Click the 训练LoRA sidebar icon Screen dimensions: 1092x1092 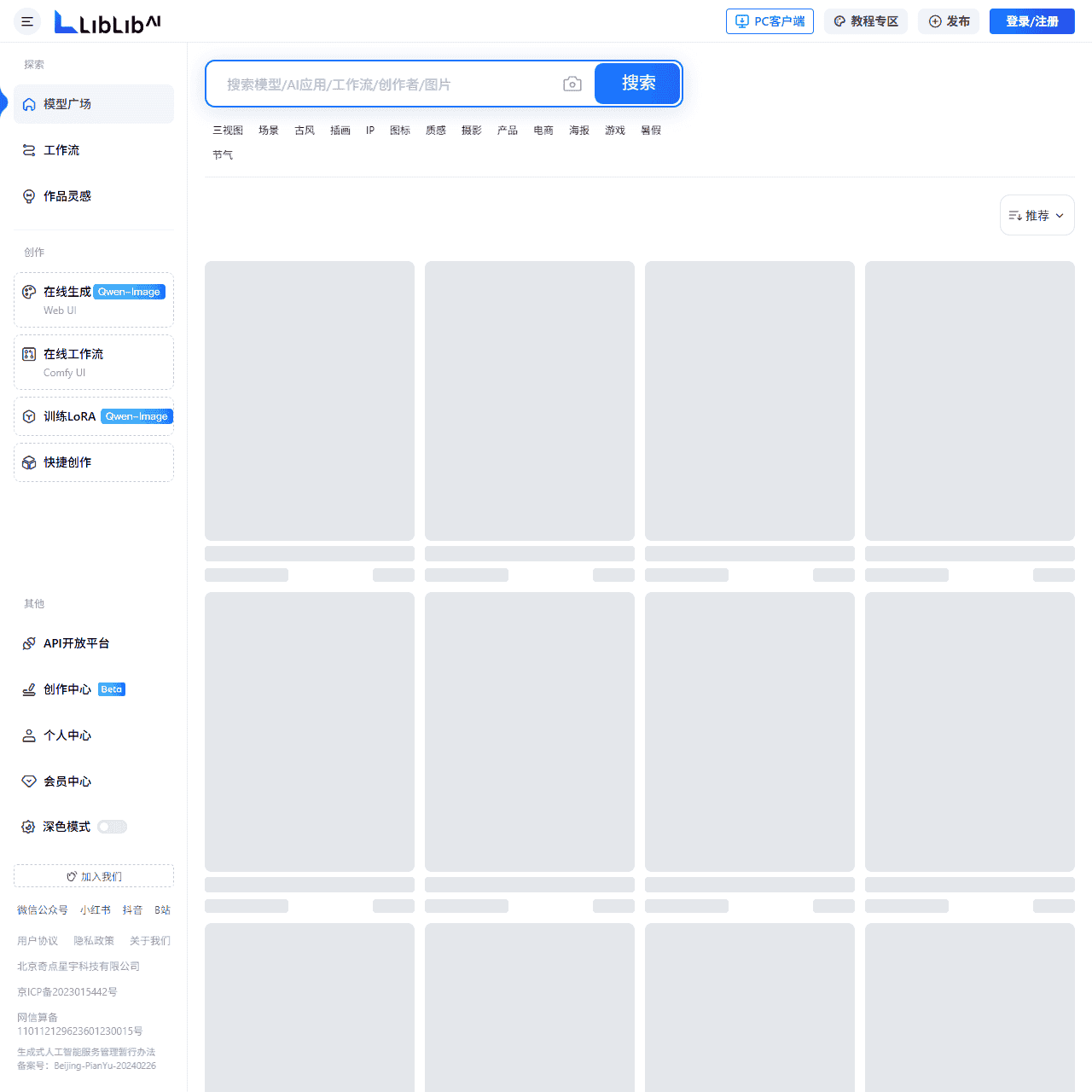(28, 416)
